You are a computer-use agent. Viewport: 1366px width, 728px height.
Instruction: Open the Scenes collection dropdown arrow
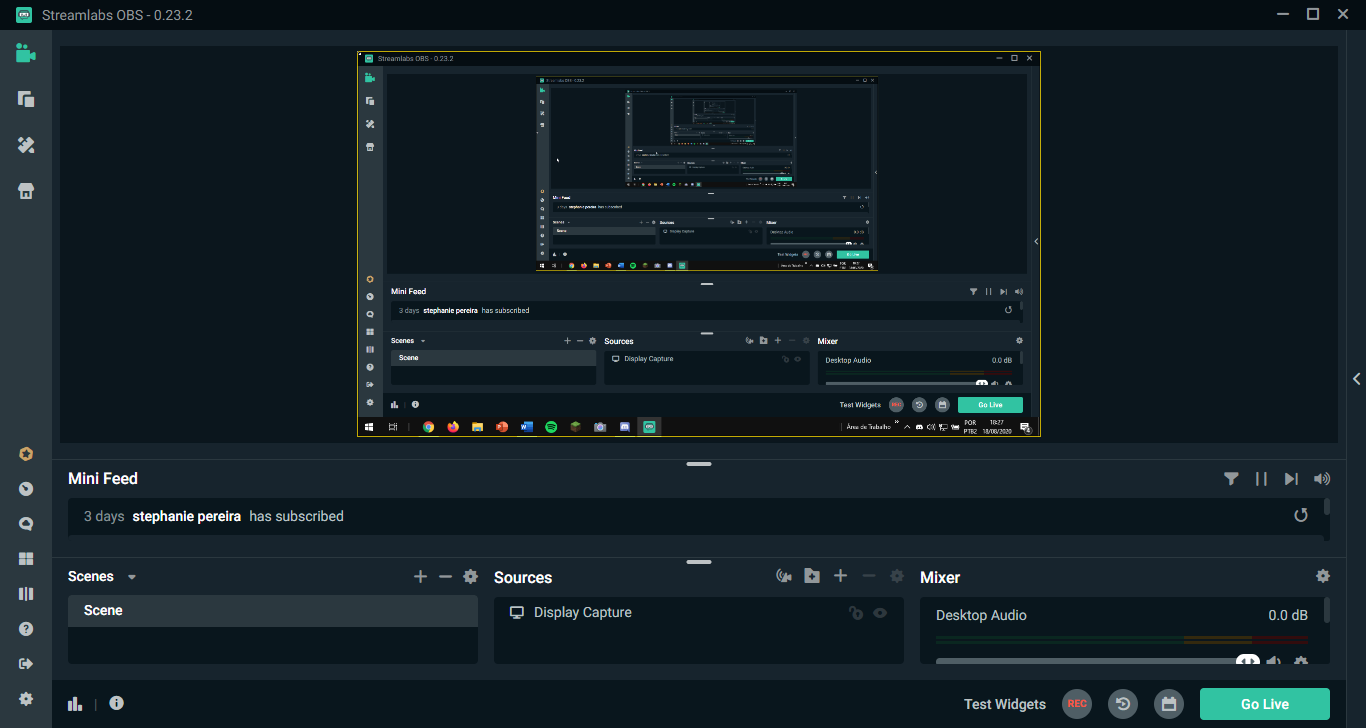[x=131, y=577]
